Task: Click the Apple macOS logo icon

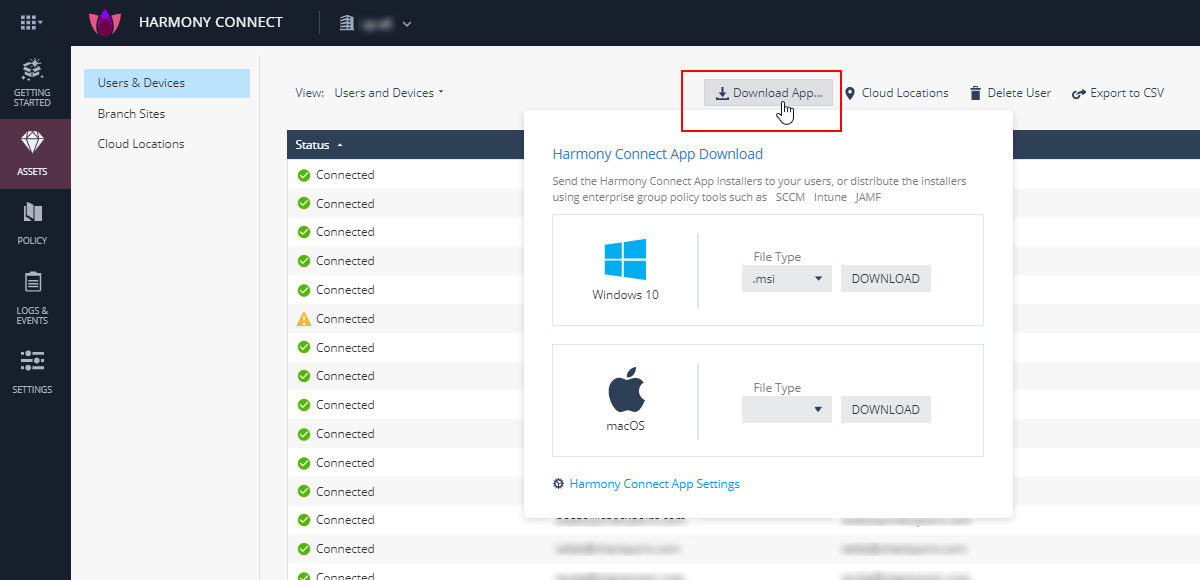Action: pyautogui.click(x=626, y=390)
